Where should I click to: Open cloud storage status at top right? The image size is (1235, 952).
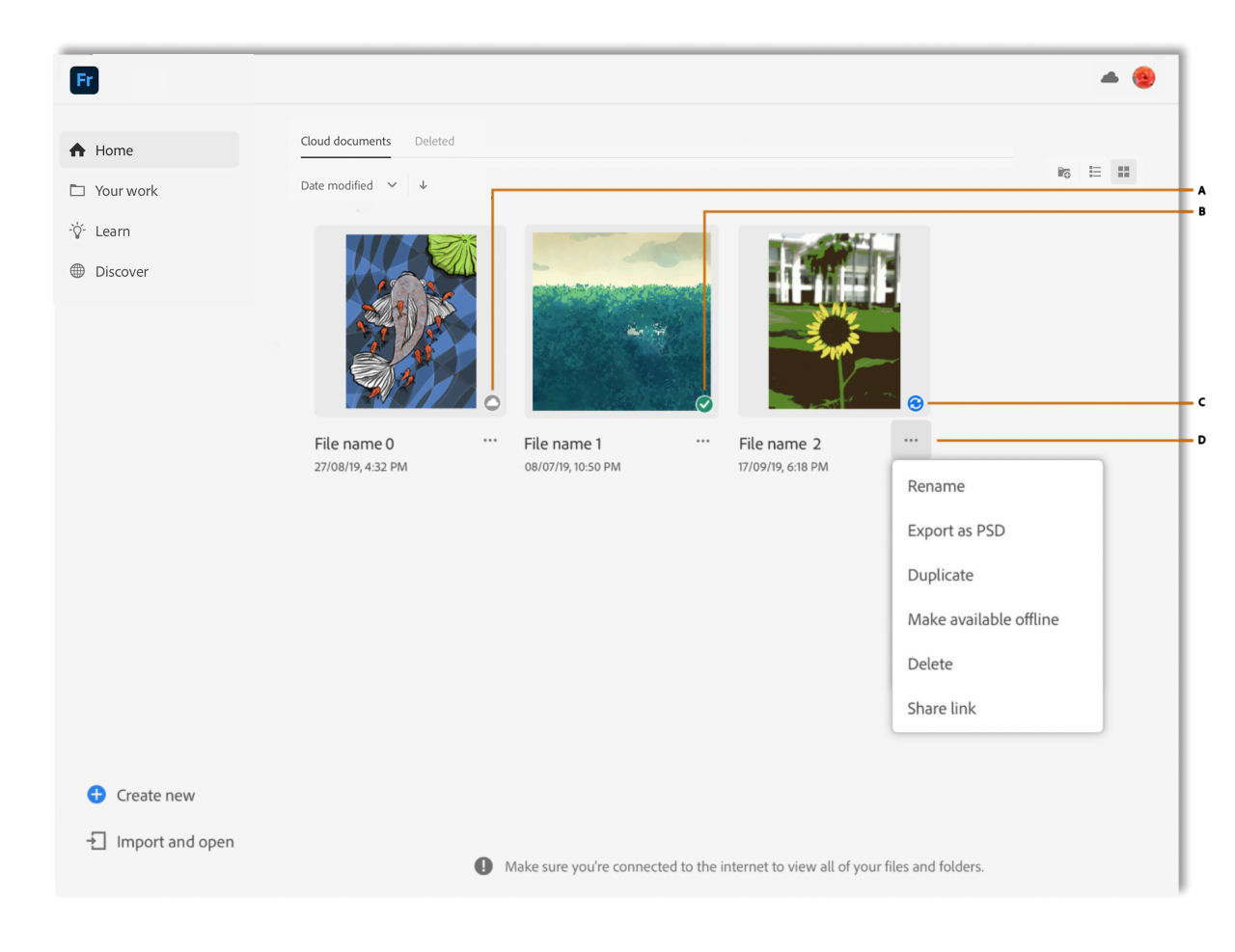pyautogui.click(x=1108, y=78)
